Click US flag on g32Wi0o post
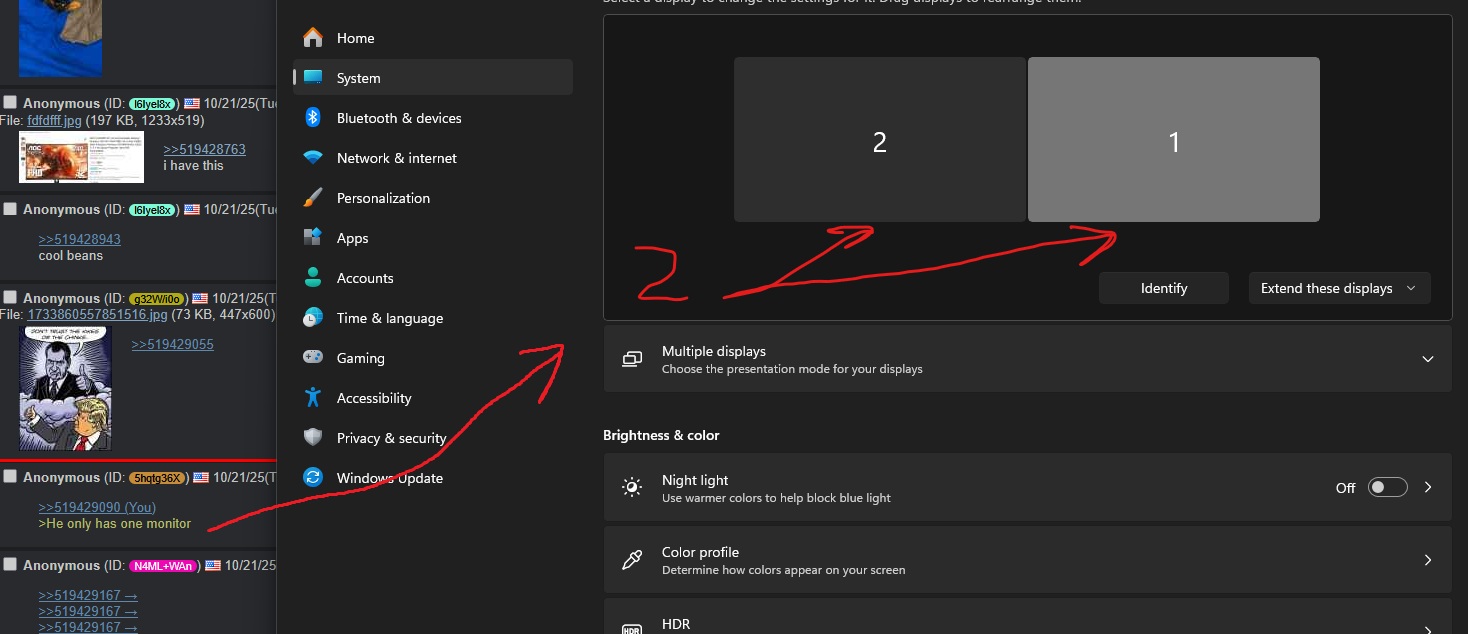Viewport: 1468px width, 634px height. coord(200,298)
